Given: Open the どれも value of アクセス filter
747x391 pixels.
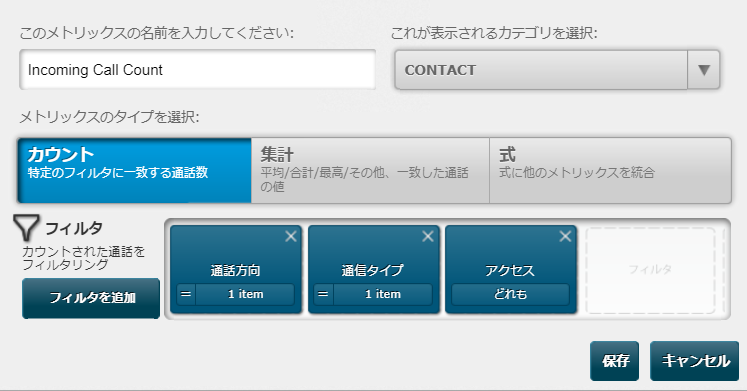Looking at the screenshot, I should pyautogui.click(x=510, y=294).
